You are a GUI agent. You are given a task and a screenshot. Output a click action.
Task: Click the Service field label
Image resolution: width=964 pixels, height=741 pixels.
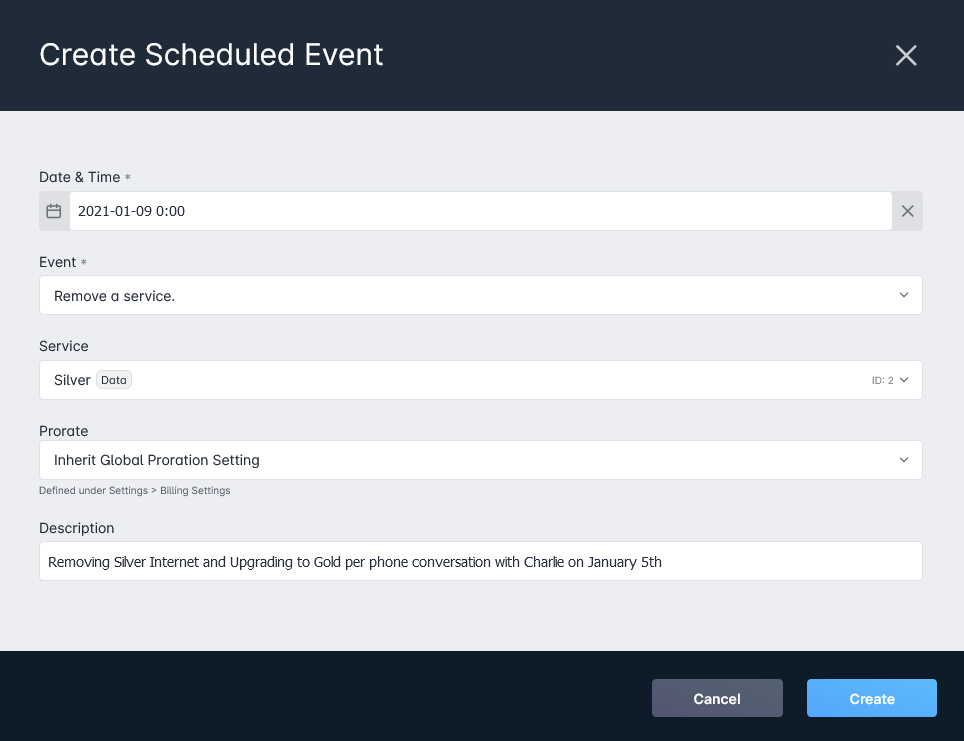click(x=64, y=346)
